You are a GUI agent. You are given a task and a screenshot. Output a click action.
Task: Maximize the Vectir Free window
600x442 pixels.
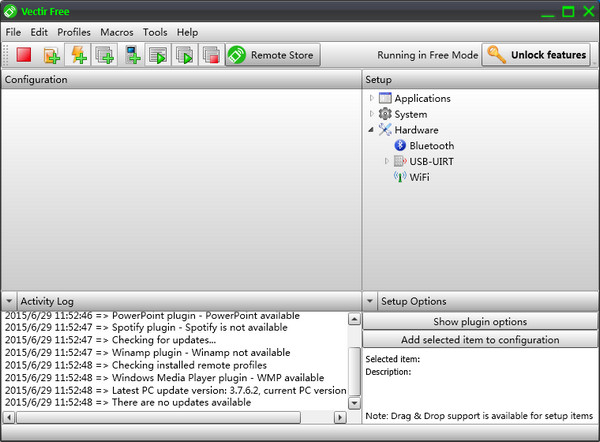coord(568,11)
